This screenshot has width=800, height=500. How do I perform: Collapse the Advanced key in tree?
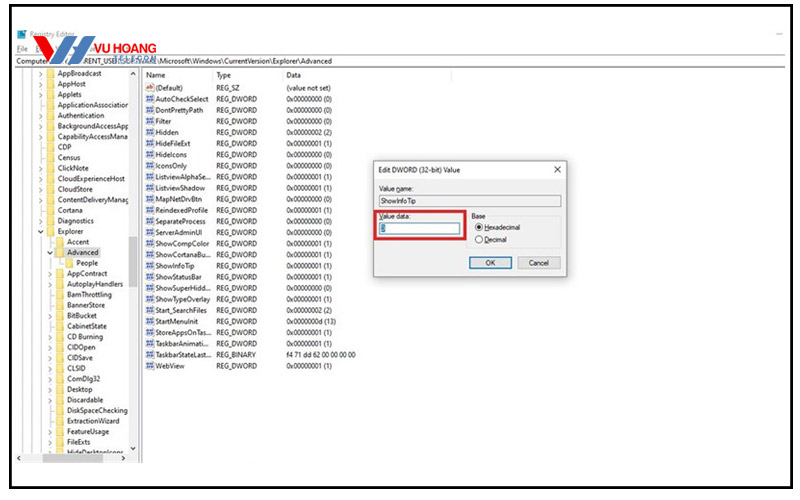[x=50, y=253]
